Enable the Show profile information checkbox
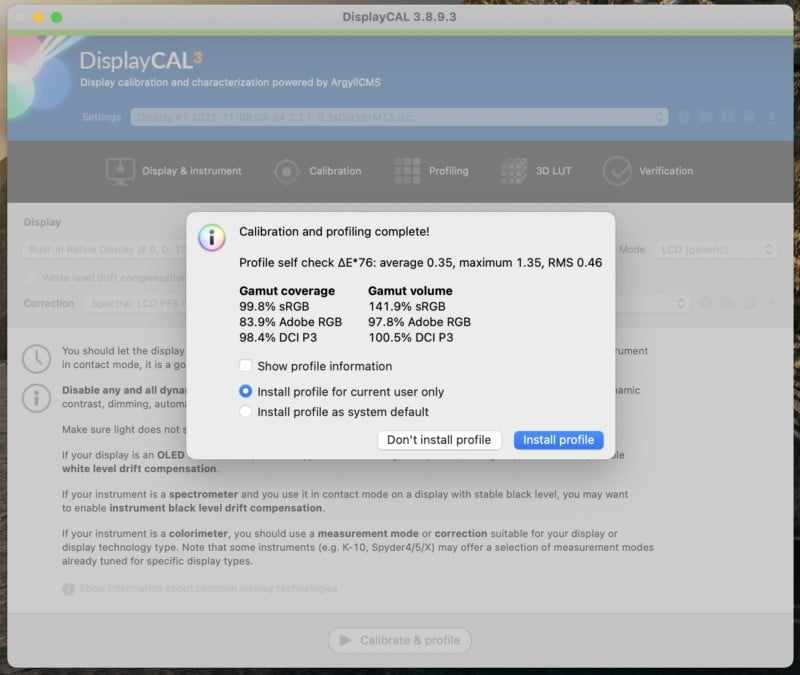 (x=246, y=367)
